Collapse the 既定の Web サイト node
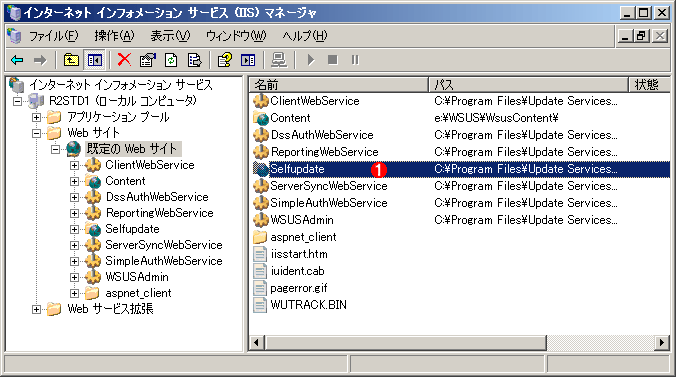 tap(55, 149)
